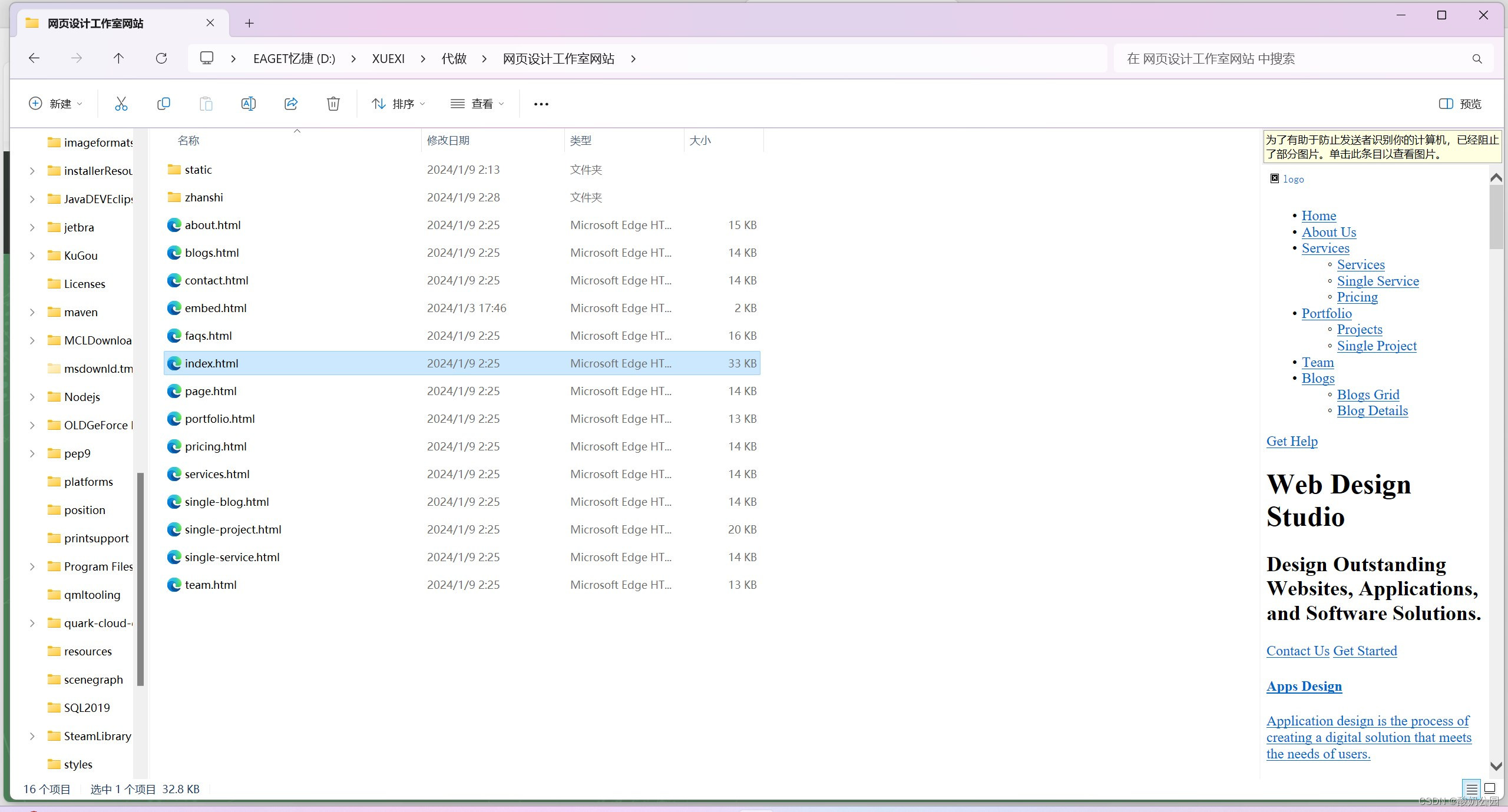Click the rename icon in toolbar

click(249, 104)
